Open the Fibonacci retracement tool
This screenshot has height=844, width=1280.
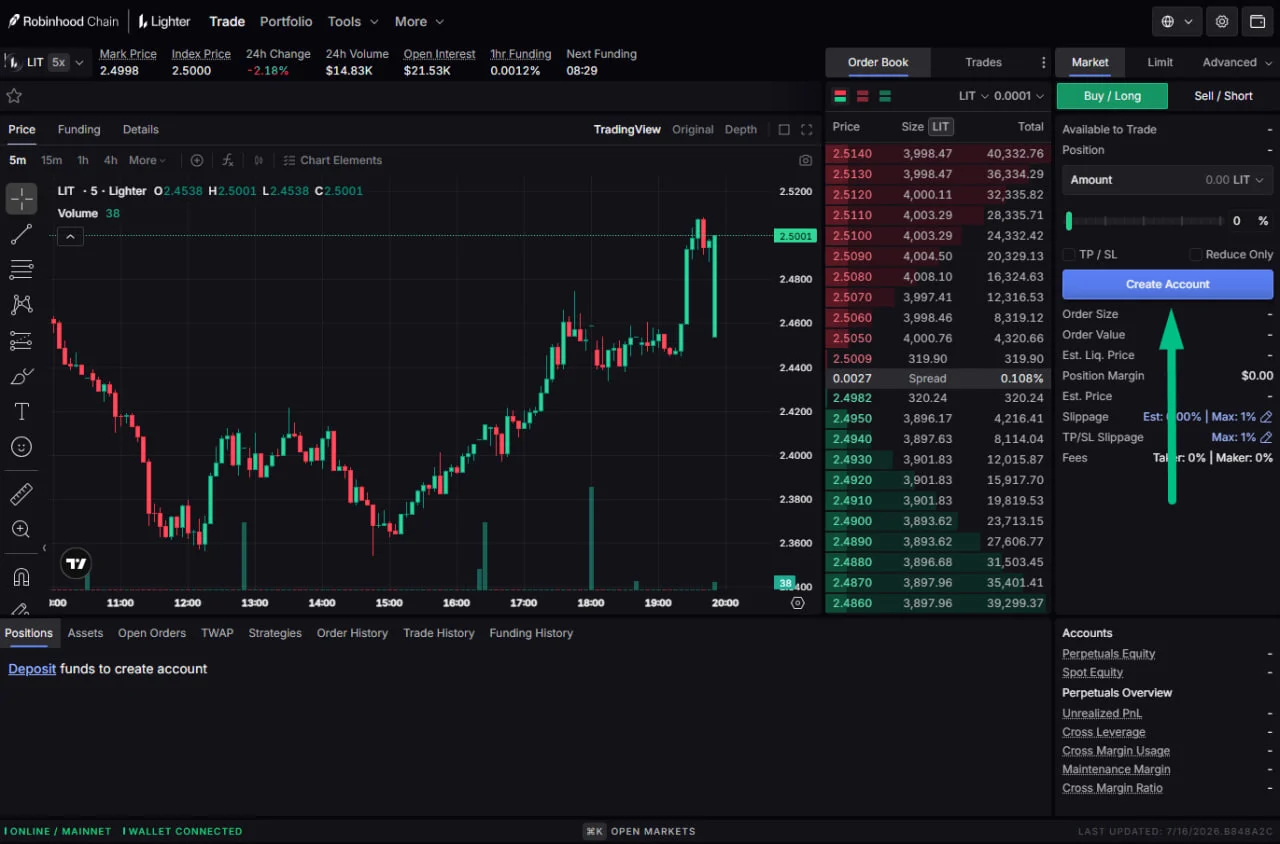tap(21, 270)
